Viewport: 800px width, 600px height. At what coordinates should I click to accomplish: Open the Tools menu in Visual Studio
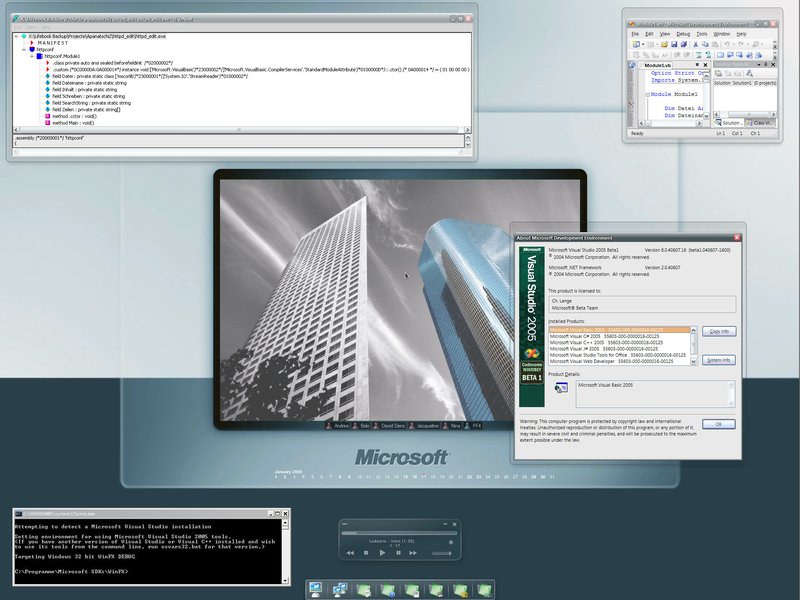coord(702,34)
